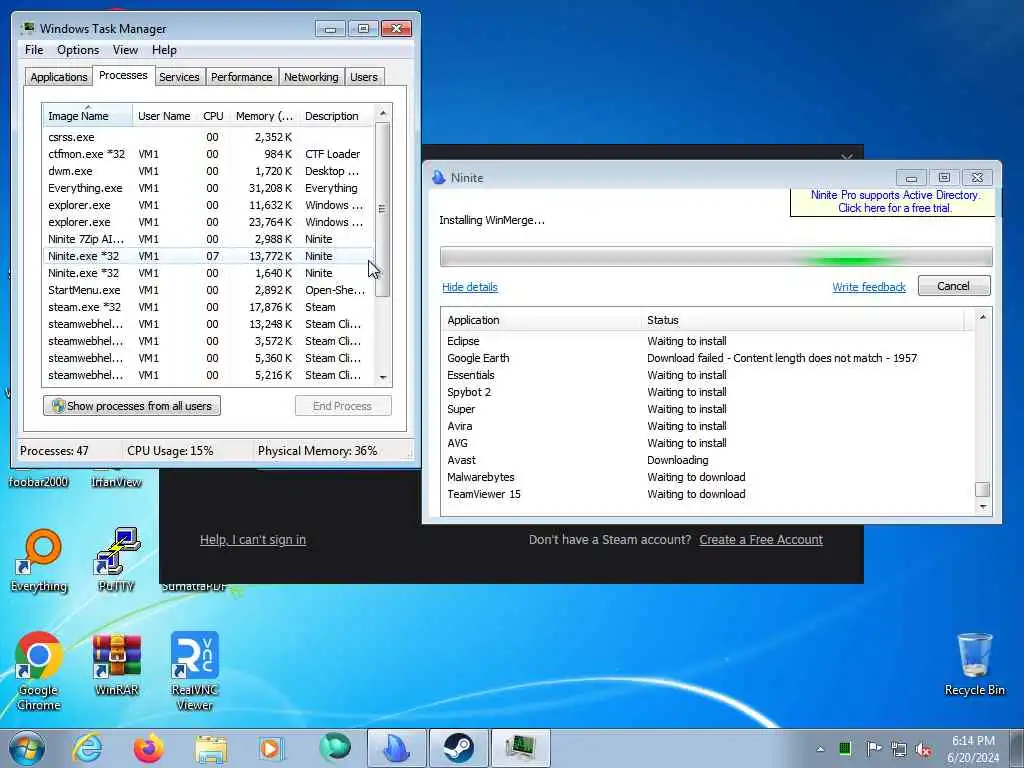
Task: Sort Ninite list by Application column
Action: coord(543,320)
